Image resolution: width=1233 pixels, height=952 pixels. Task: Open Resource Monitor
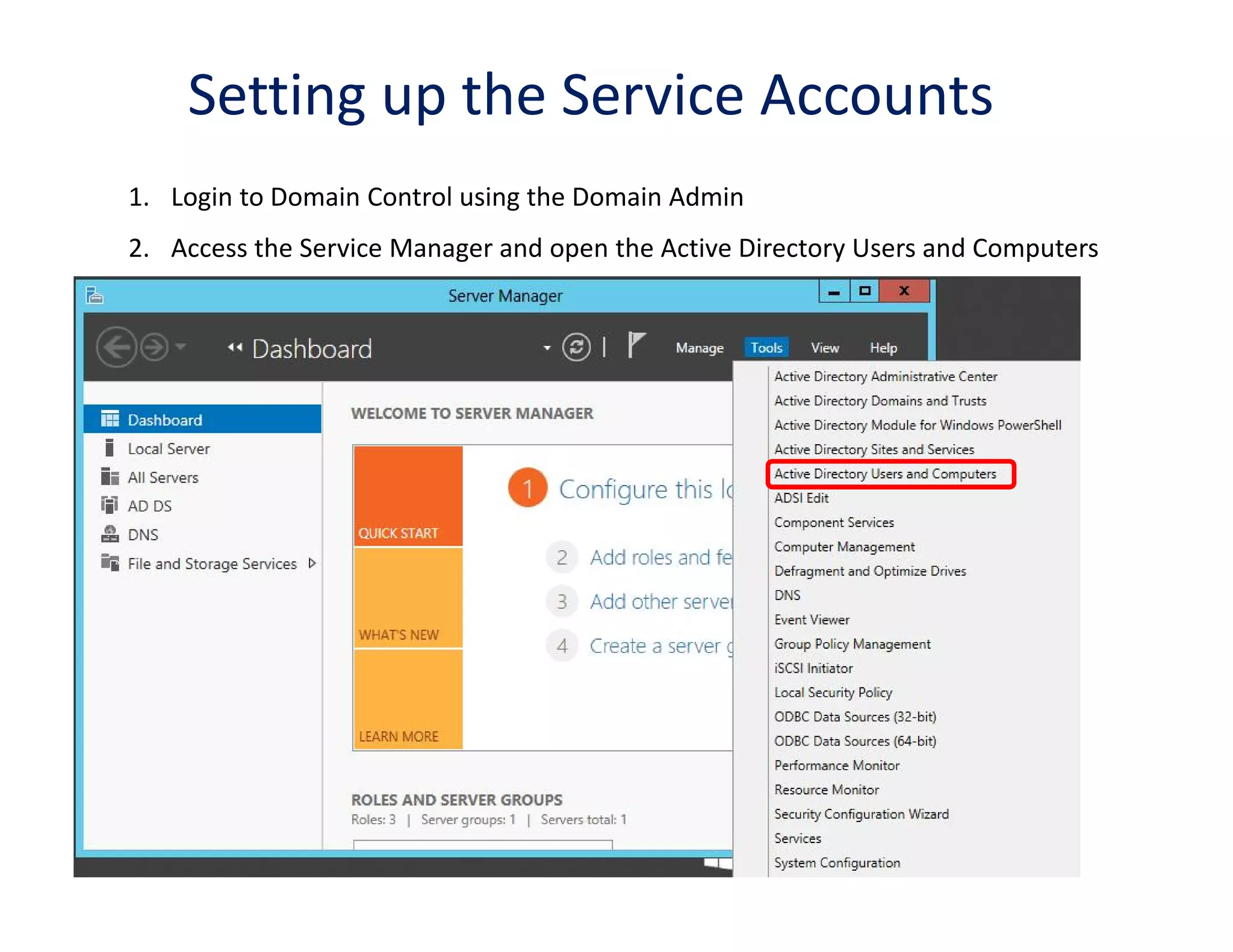pyautogui.click(x=827, y=790)
